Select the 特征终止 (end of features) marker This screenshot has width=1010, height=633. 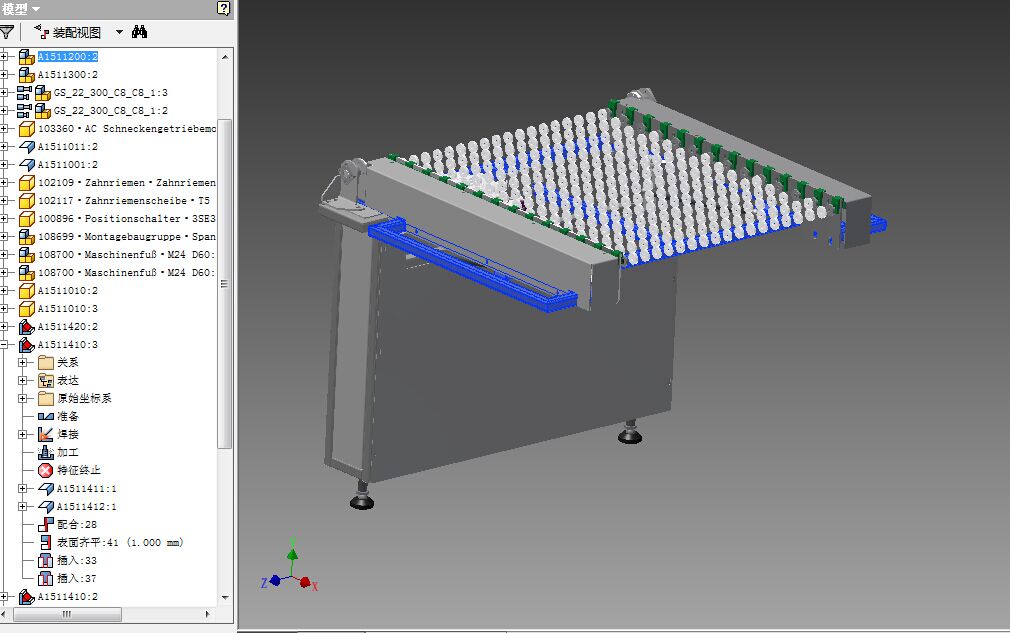pyautogui.click(x=43, y=470)
